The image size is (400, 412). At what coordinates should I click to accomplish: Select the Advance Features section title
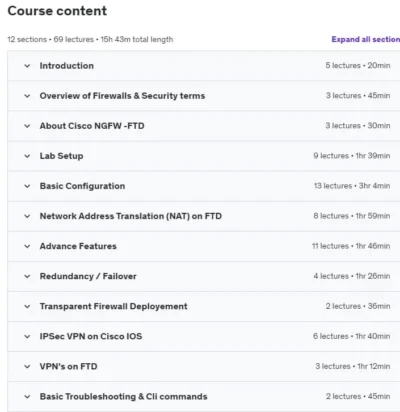tap(78, 246)
